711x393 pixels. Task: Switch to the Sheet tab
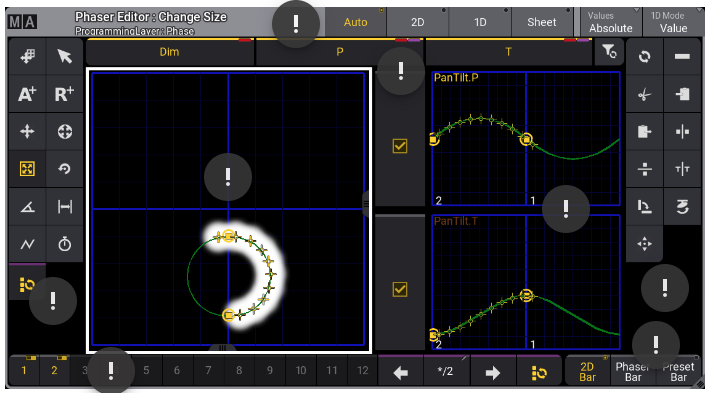[x=541, y=22]
